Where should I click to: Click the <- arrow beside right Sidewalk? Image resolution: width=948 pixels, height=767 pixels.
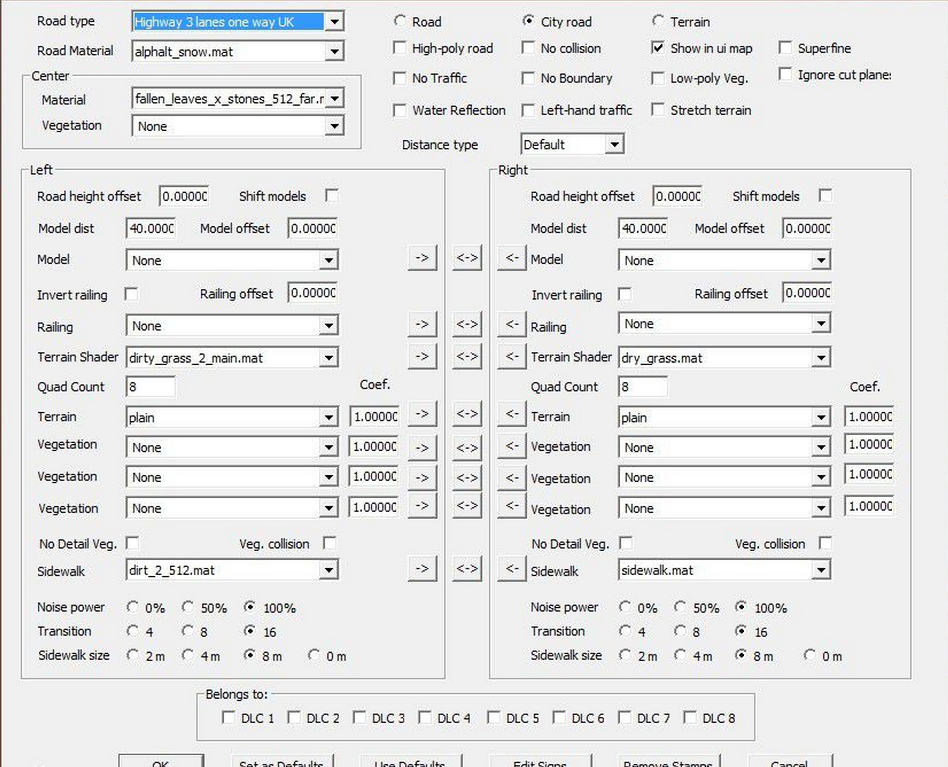coord(512,569)
